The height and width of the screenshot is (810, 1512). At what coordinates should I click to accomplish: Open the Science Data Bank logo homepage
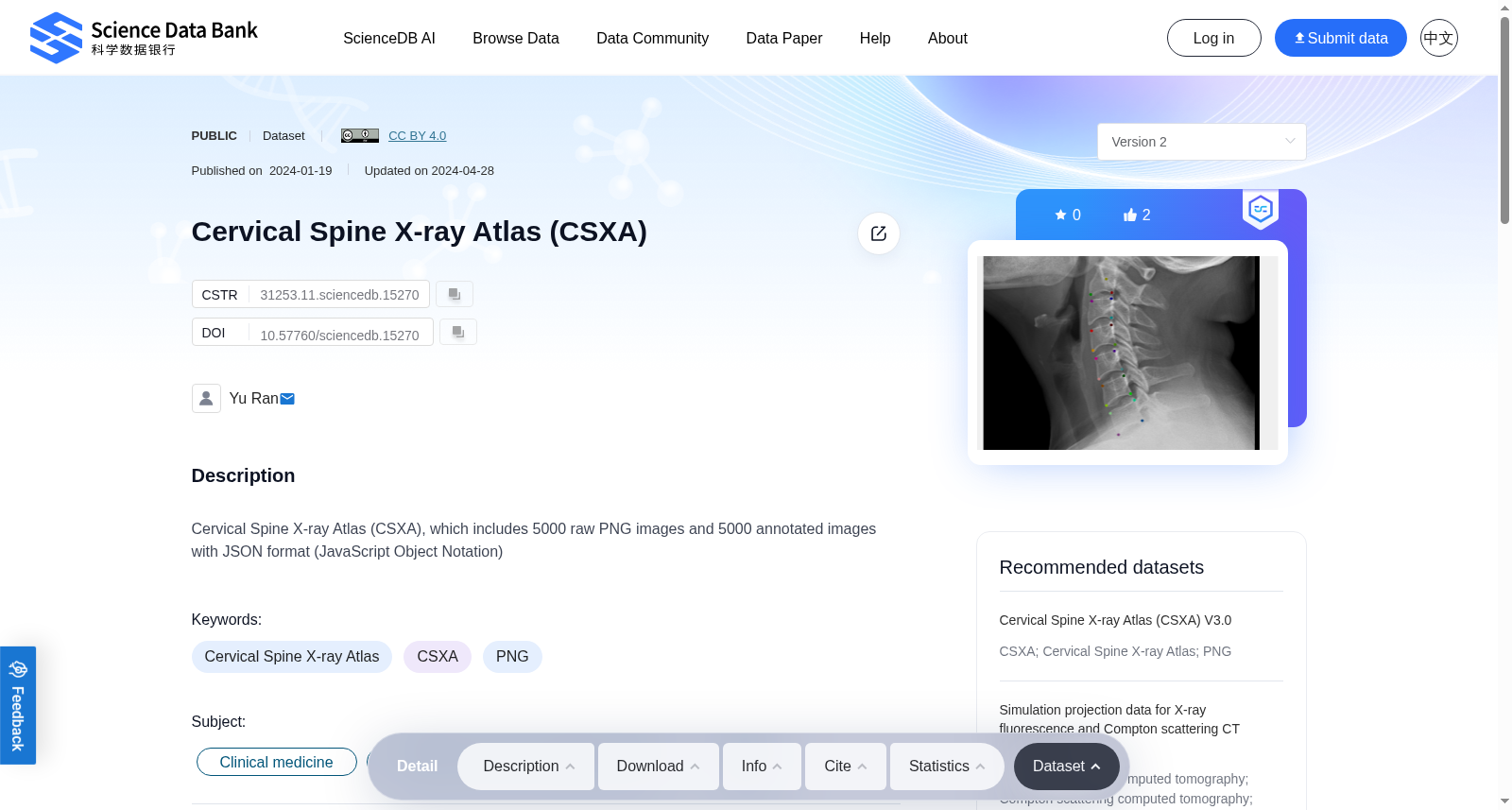[x=144, y=38]
